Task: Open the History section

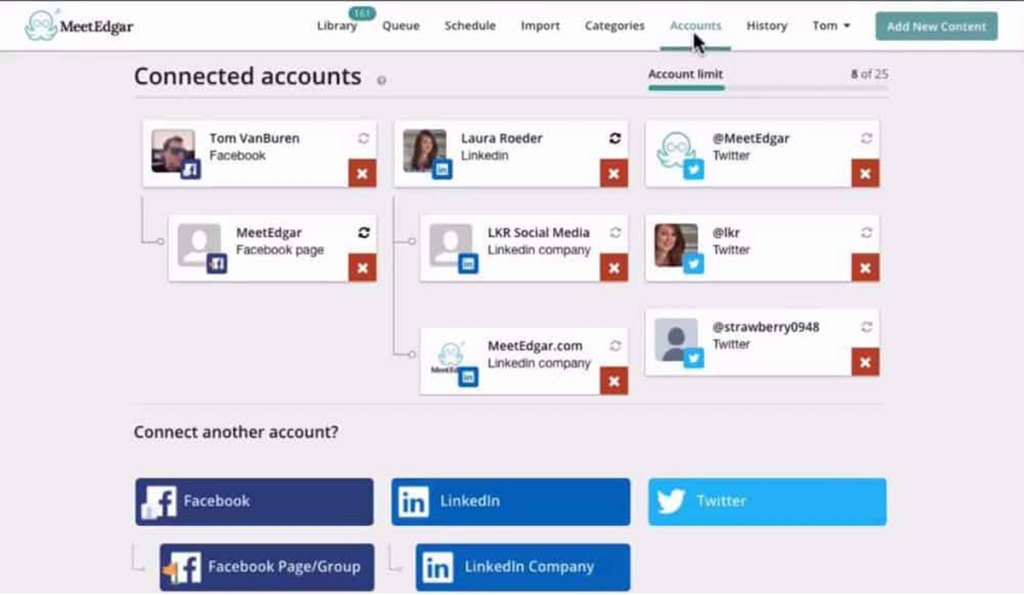Action: [766, 26]
